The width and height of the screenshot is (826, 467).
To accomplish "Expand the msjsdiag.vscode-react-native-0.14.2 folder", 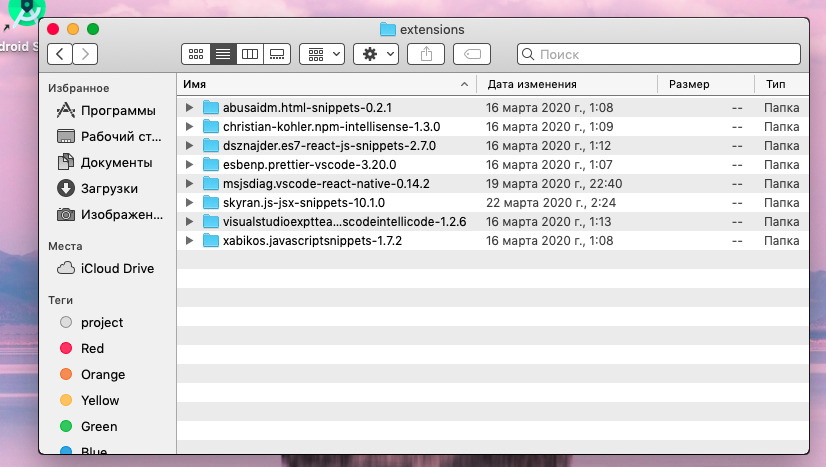I will click(x=189, y=183).
